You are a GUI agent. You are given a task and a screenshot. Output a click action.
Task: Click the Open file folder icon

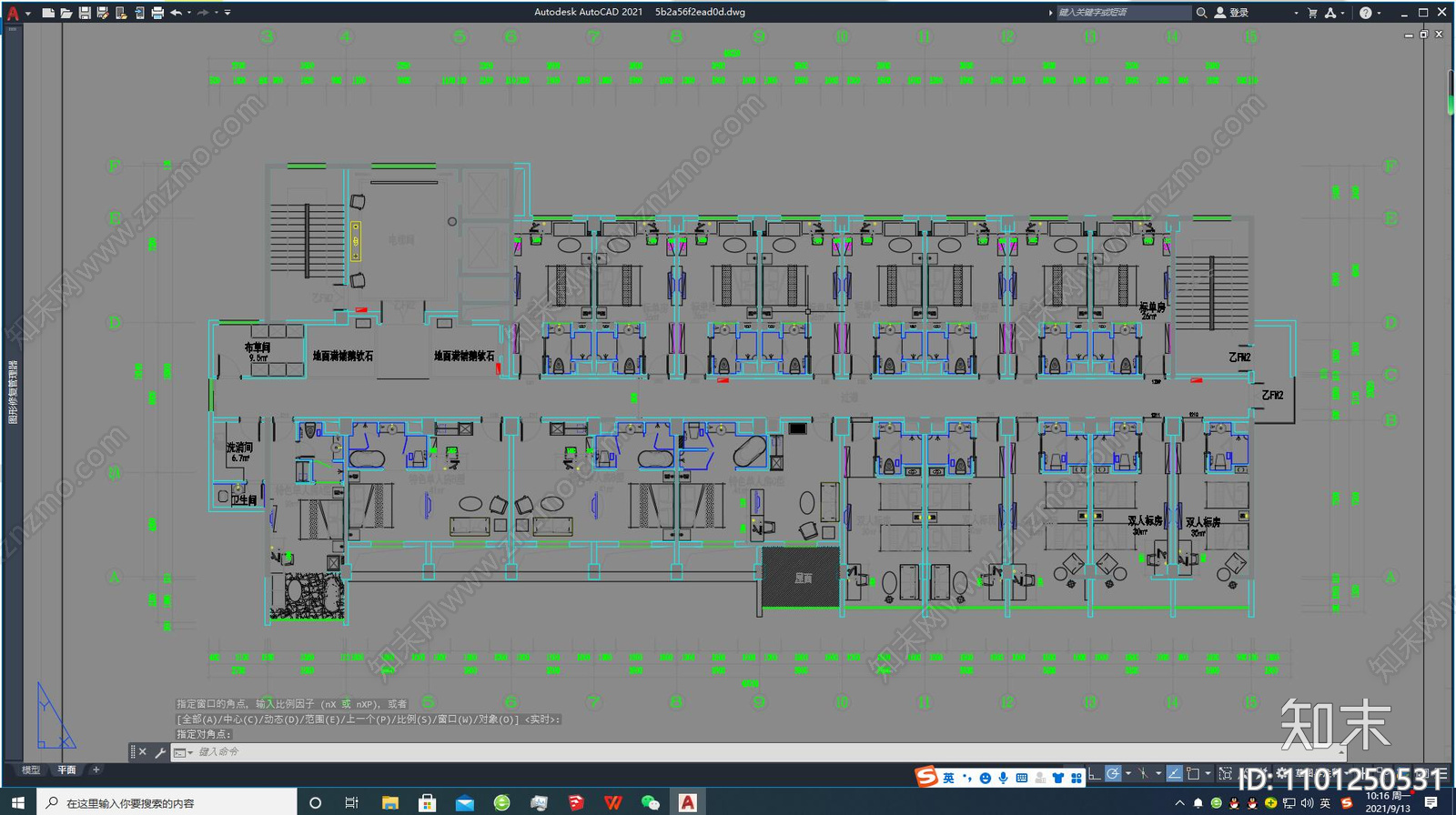click(x=66, y=13)
